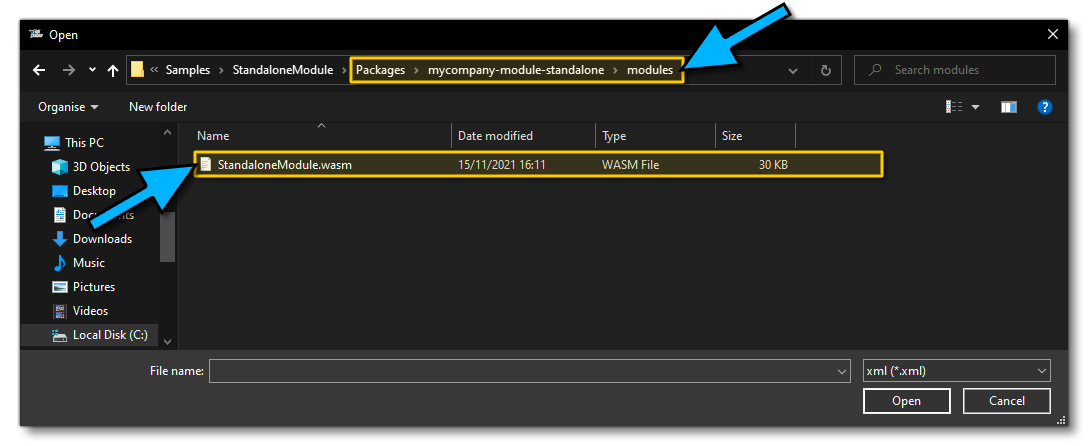
Task: Open the xml (*.xml) file type dropdown
Action: [x=956, y=371]
